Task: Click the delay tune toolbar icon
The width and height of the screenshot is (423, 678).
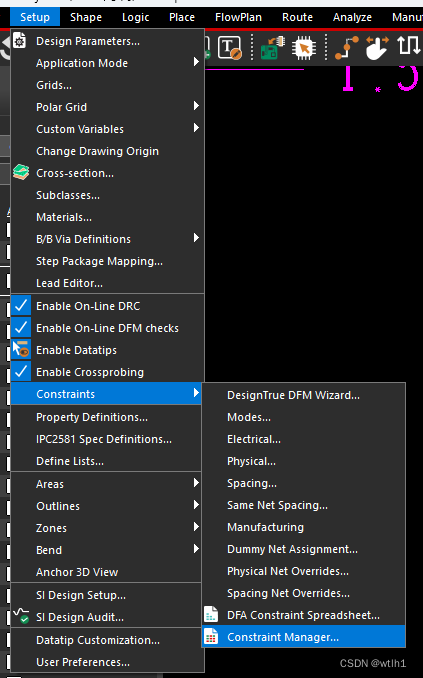Action: (x=408, y=48)
